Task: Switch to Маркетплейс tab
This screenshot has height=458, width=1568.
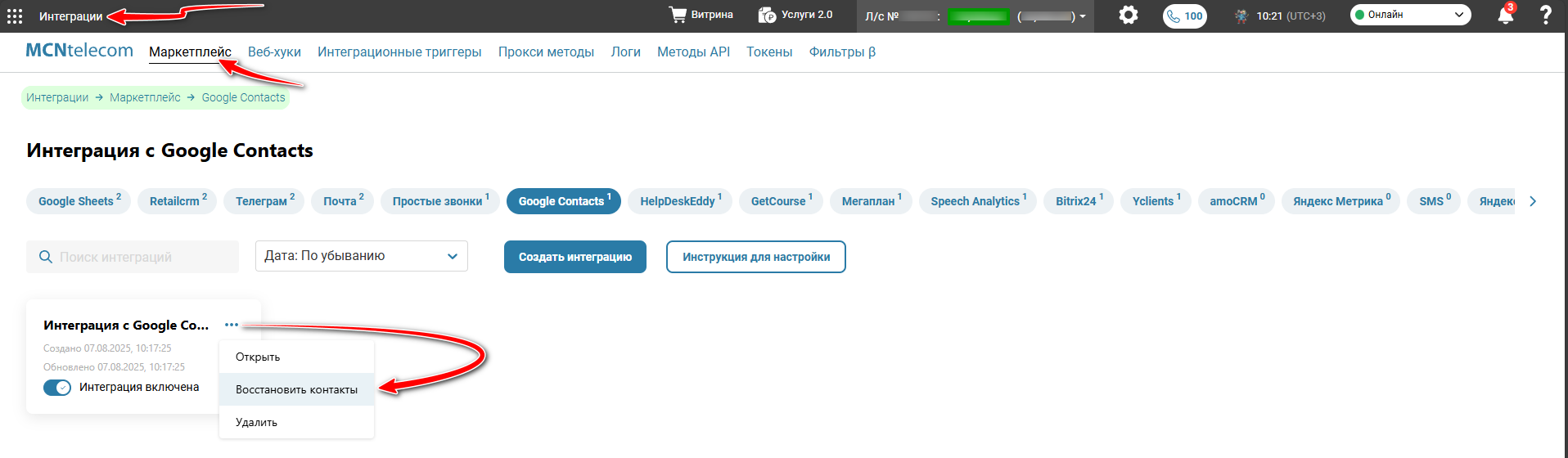Action: (x=190, y=52)
